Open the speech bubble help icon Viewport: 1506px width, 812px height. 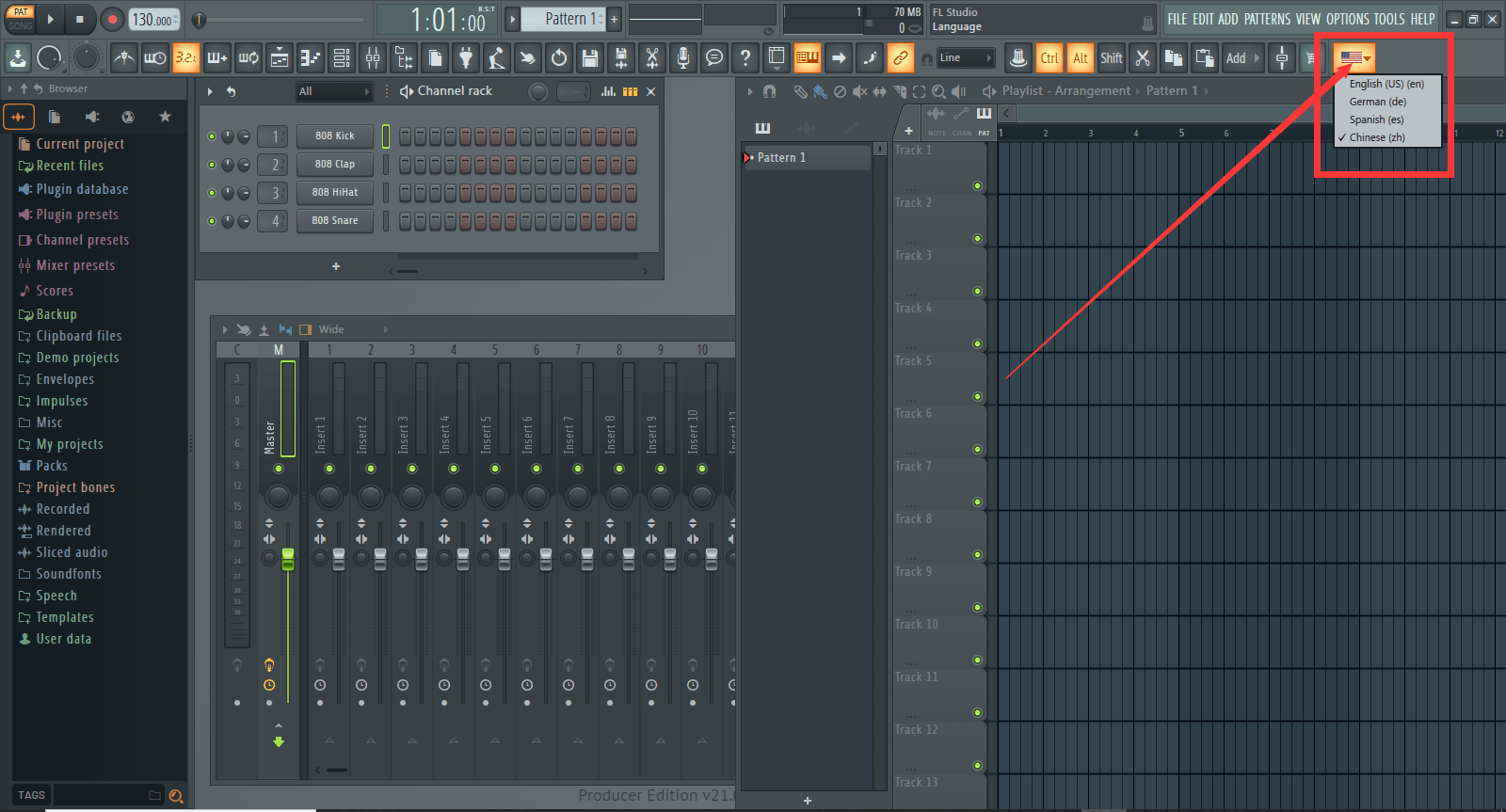pyautogui.click(x=714, y=58)
